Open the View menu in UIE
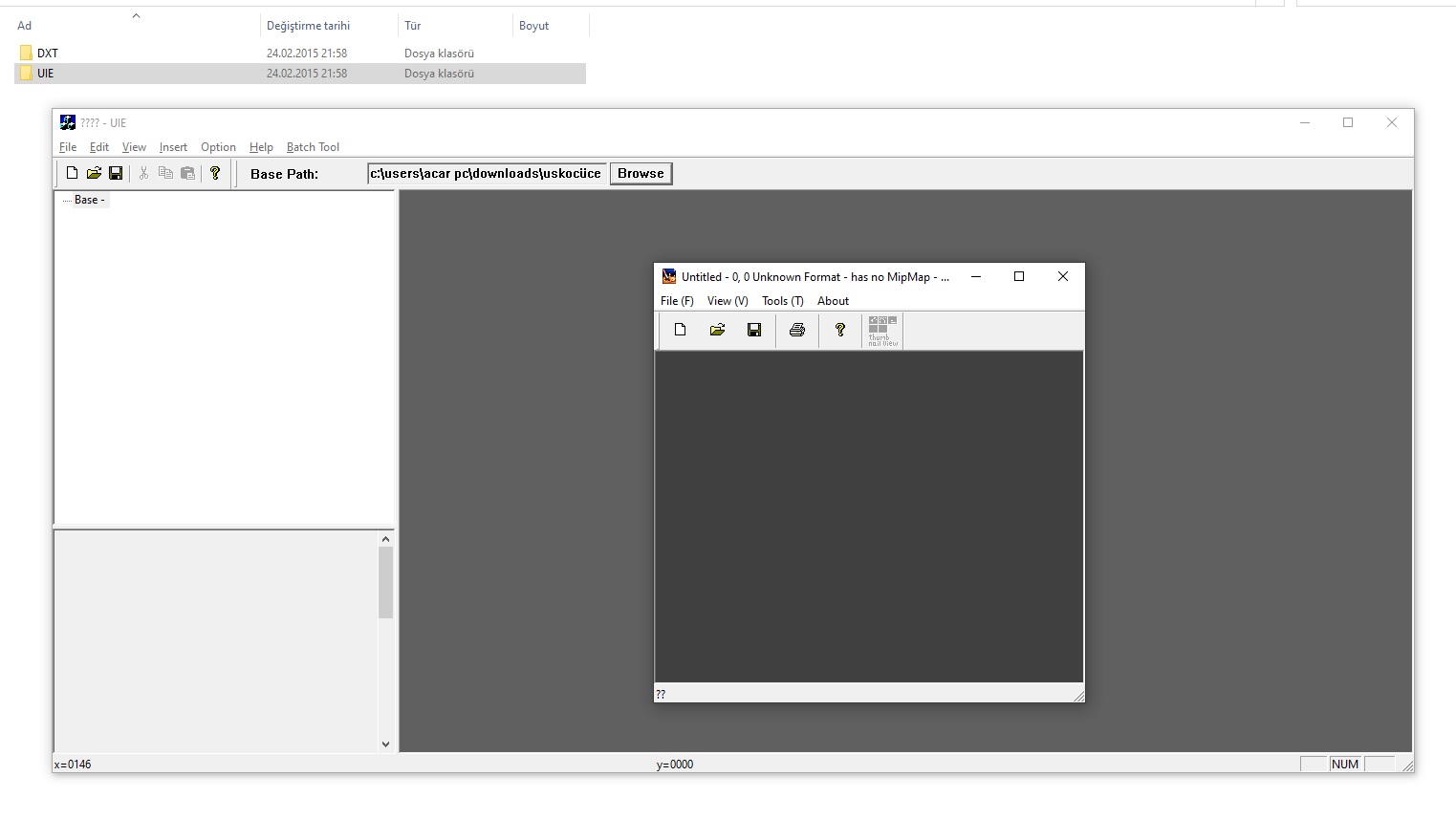1456x819 pixels. 134,147
